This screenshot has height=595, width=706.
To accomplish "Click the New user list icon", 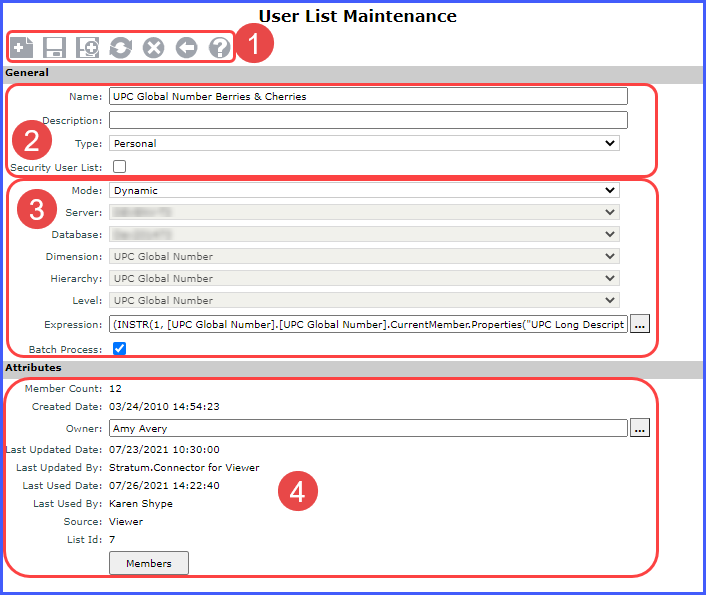I will pyautogui.click(x=21, y=47).
